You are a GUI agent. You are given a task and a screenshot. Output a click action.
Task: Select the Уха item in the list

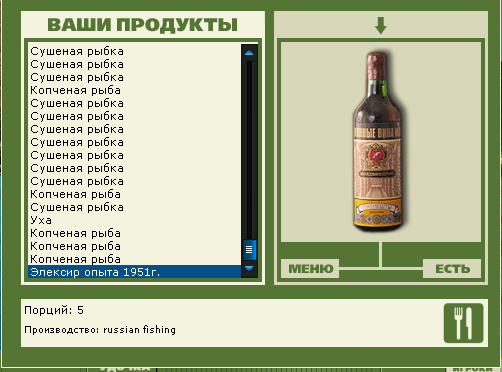134,220
